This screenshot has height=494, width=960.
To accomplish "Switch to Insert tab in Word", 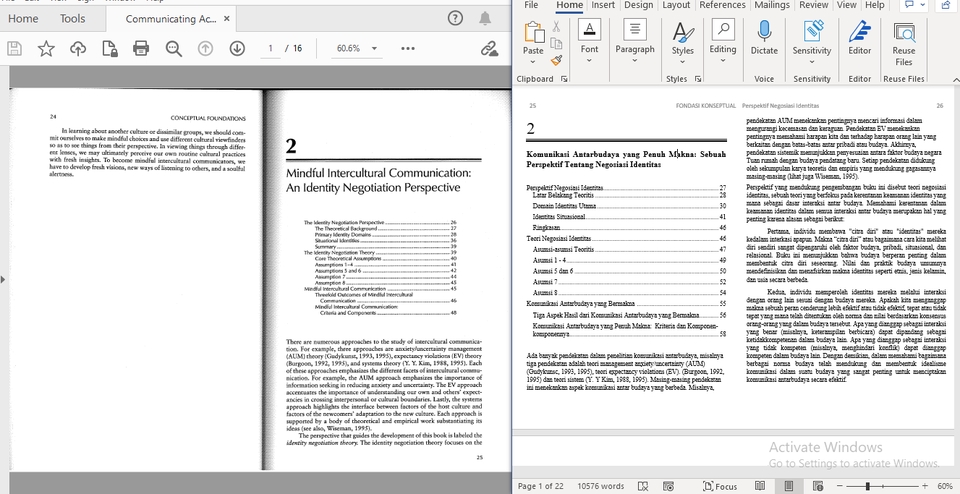I will [x=602, y=5].
